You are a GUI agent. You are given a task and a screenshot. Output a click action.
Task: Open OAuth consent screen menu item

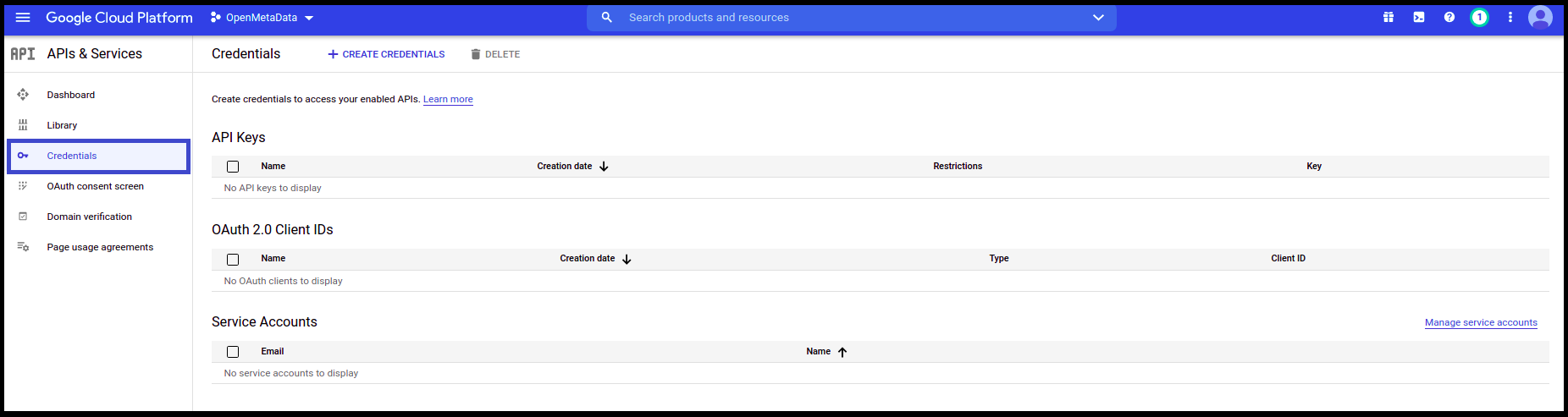pyautogui.click(x=95, y=186)
